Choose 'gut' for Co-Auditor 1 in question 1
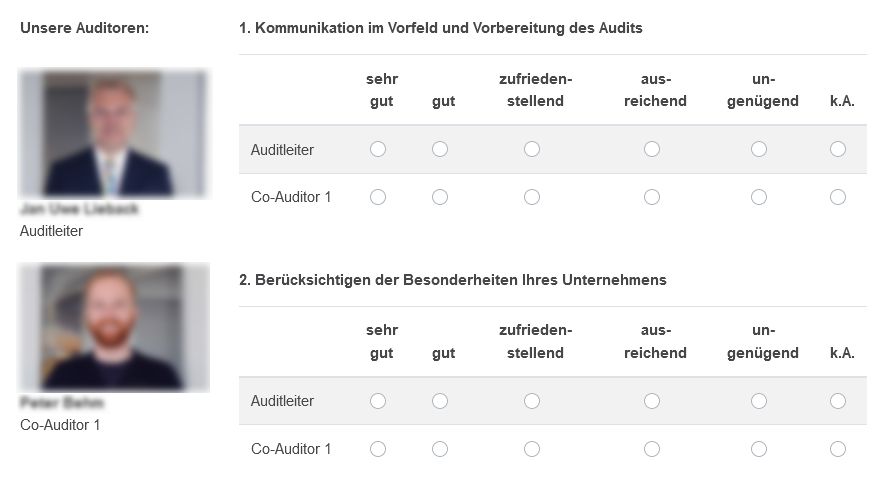Image resolution: width=872 pixels, height=498 pixels. click(x=440, y=197)
